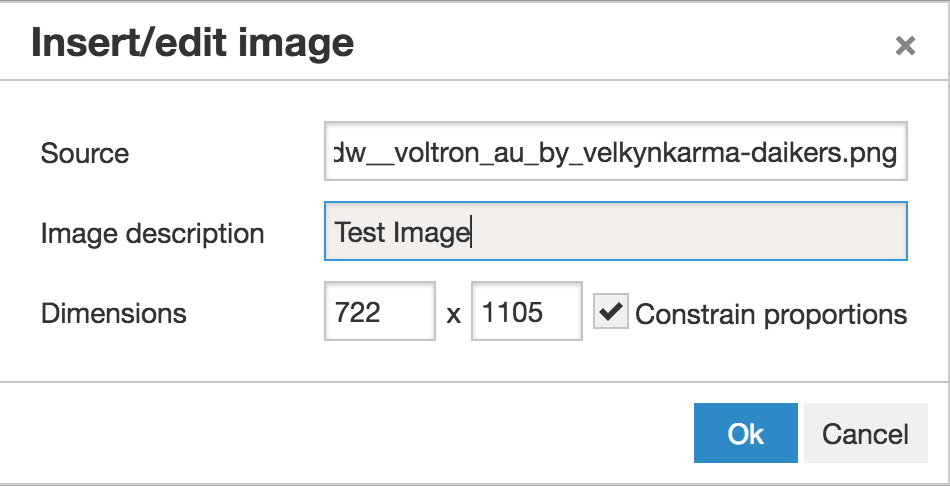Close the Insert/edit image dialog
The width and height of the screenshot is (950, 486).
pos(905,45)
